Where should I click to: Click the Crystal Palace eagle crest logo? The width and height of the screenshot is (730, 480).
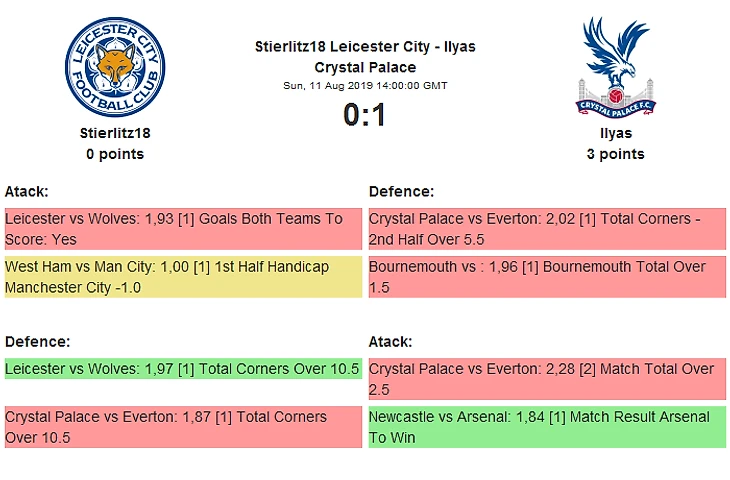[x=615, y=65]
